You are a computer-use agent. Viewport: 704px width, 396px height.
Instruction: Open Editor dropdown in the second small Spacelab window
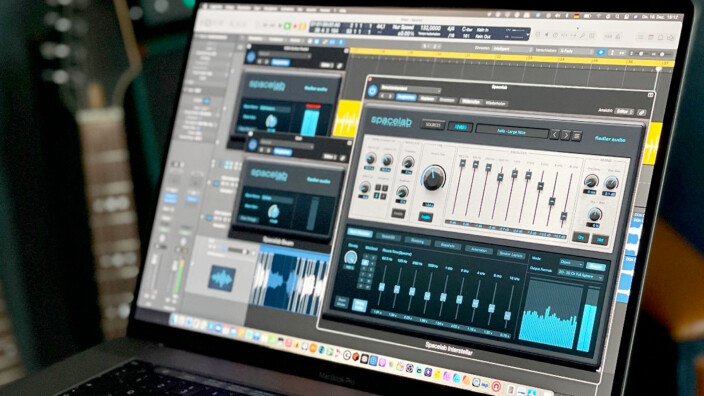click(330, 157)
